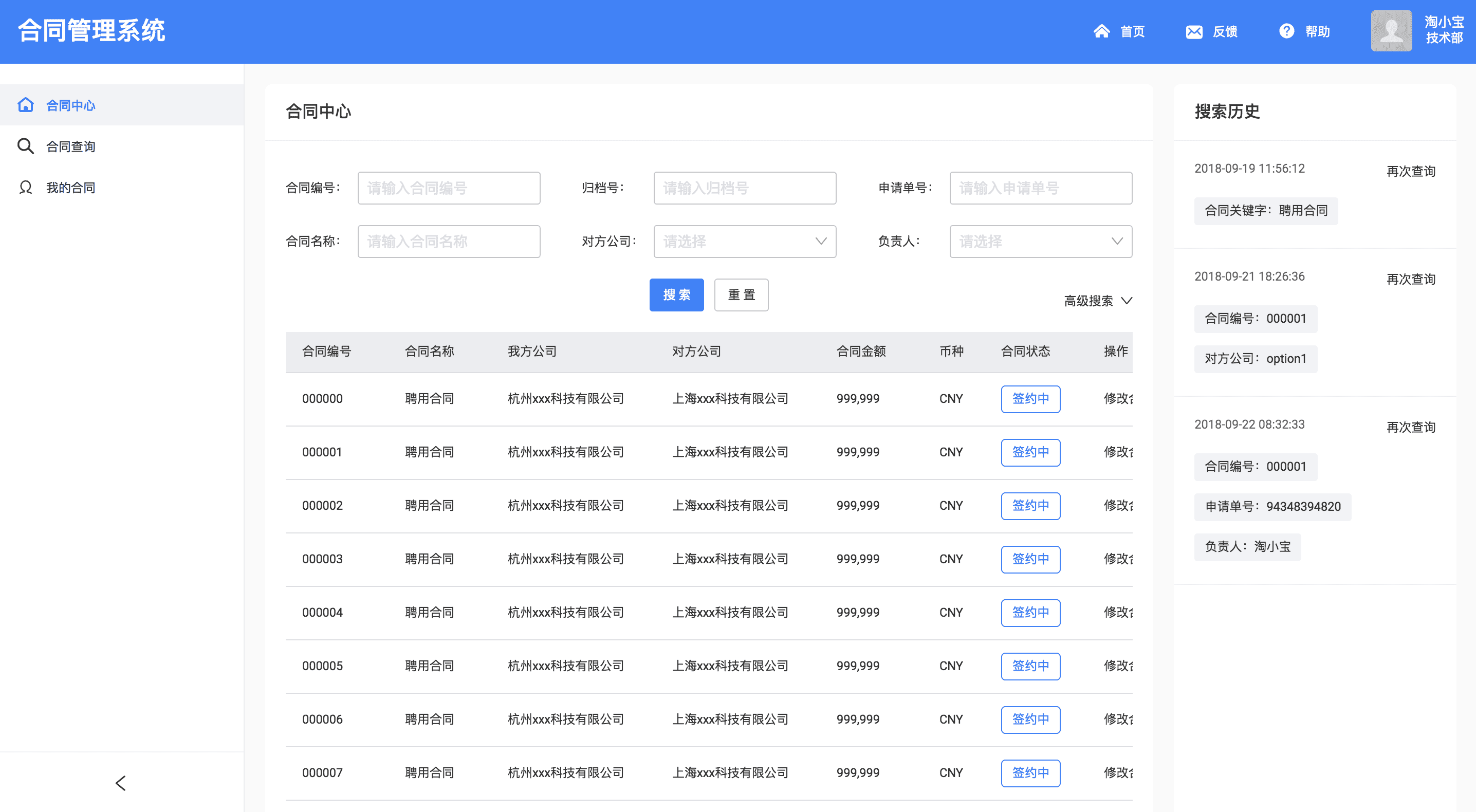
Task: Click the 合同金额 column header
Action: 861,352
